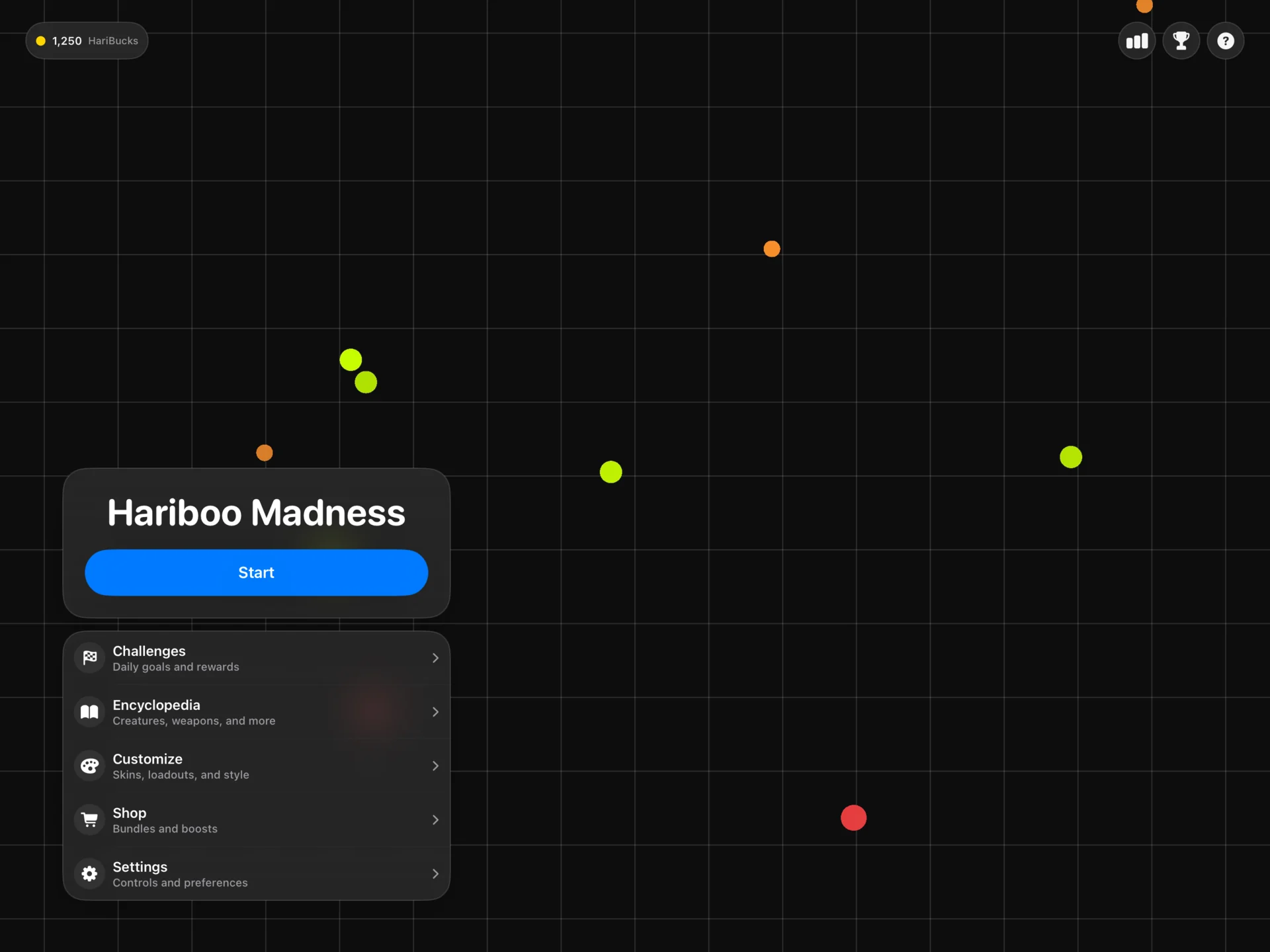The width and height of the screenshot is (1270, 952).
Task: Expand the Shop row chevron
Action: [x=435, y=820]
